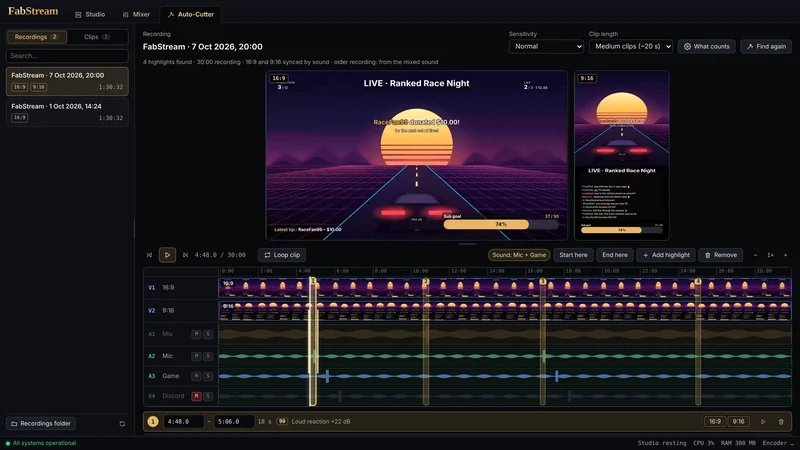800x450 pixels.
Task: Switch to the Mixer tab
Action: (x=136, y=14)
